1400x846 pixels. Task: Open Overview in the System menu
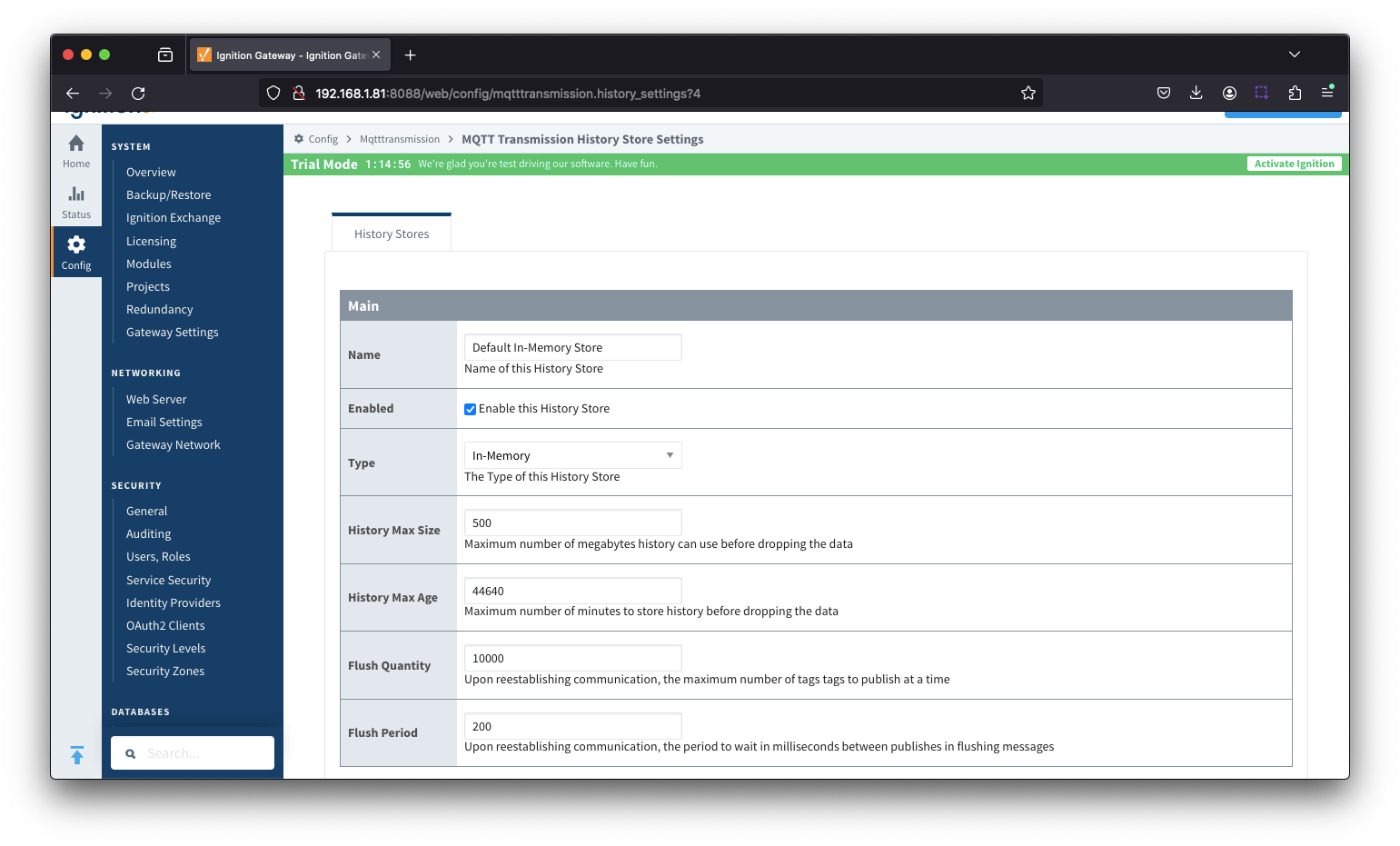click(151, 172)
